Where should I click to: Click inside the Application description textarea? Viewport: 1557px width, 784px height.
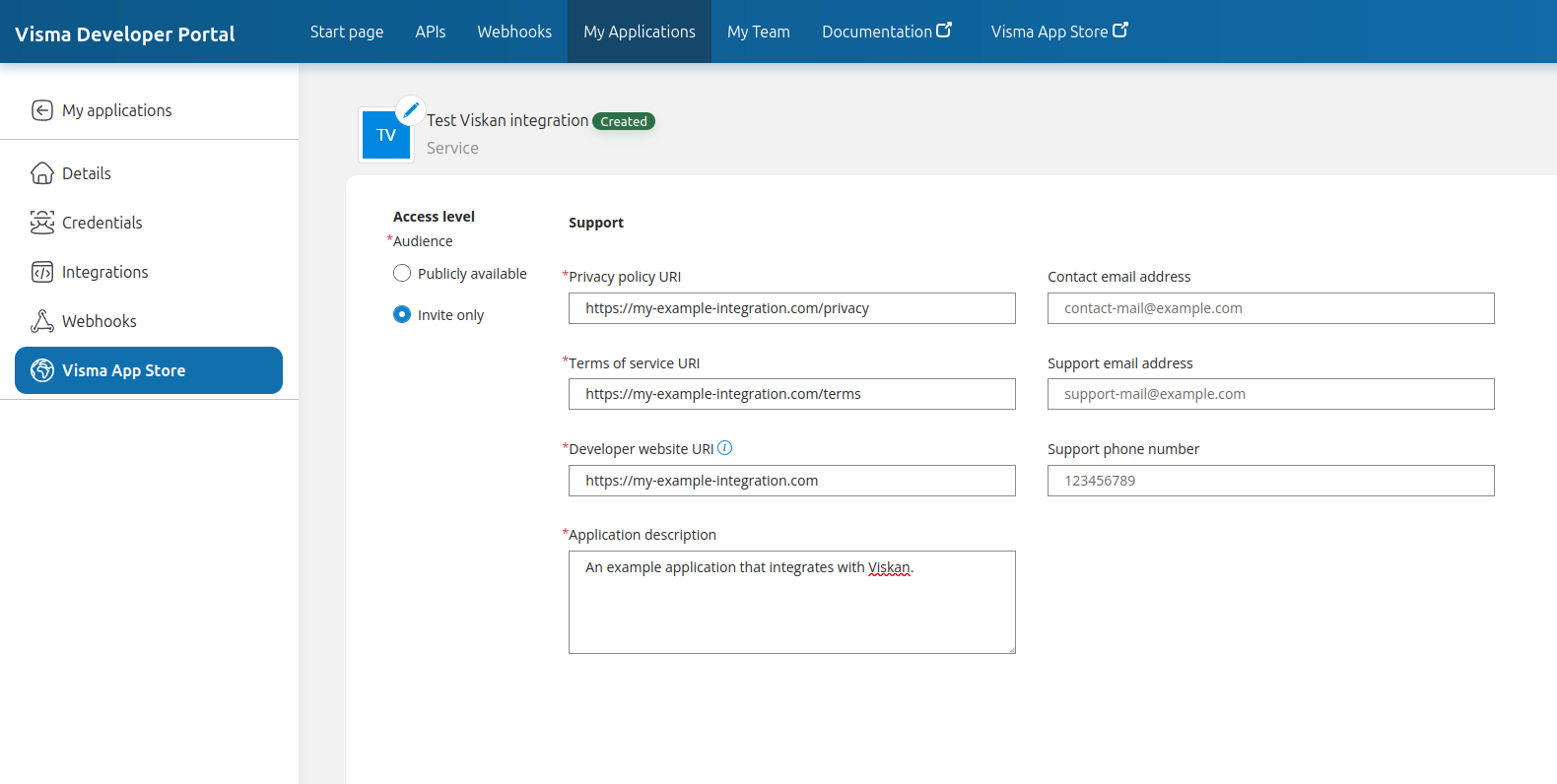pyautogui.click(x=791, y=602)
